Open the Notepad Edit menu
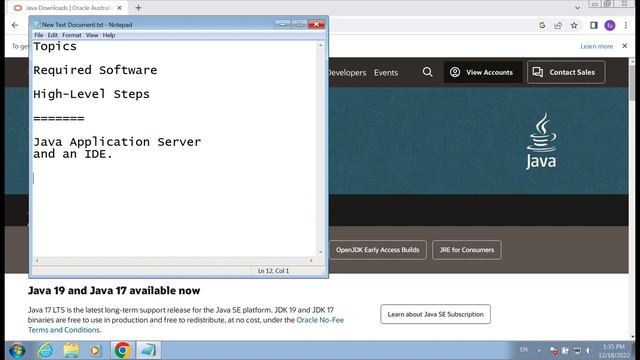 pyautogui.click(x=53, y=35)
